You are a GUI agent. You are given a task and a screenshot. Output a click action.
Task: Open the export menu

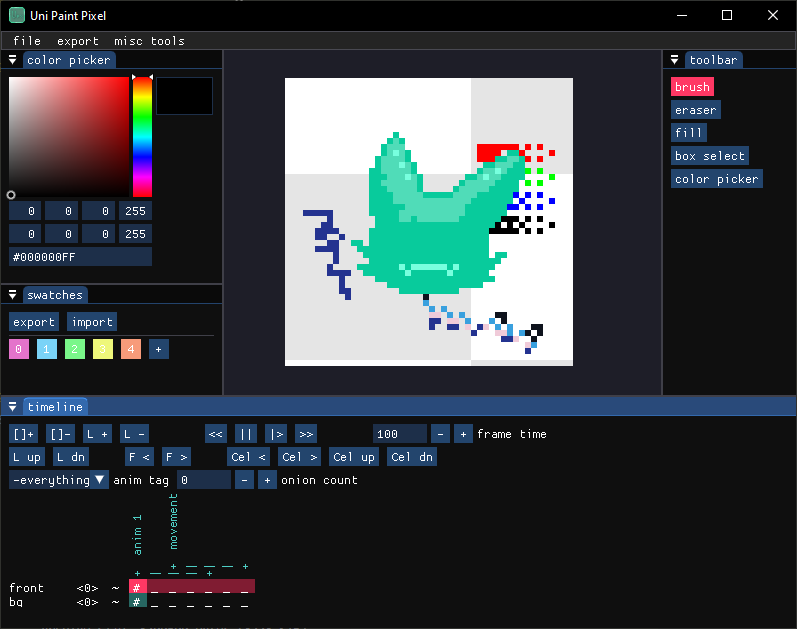tap(77, 41)
